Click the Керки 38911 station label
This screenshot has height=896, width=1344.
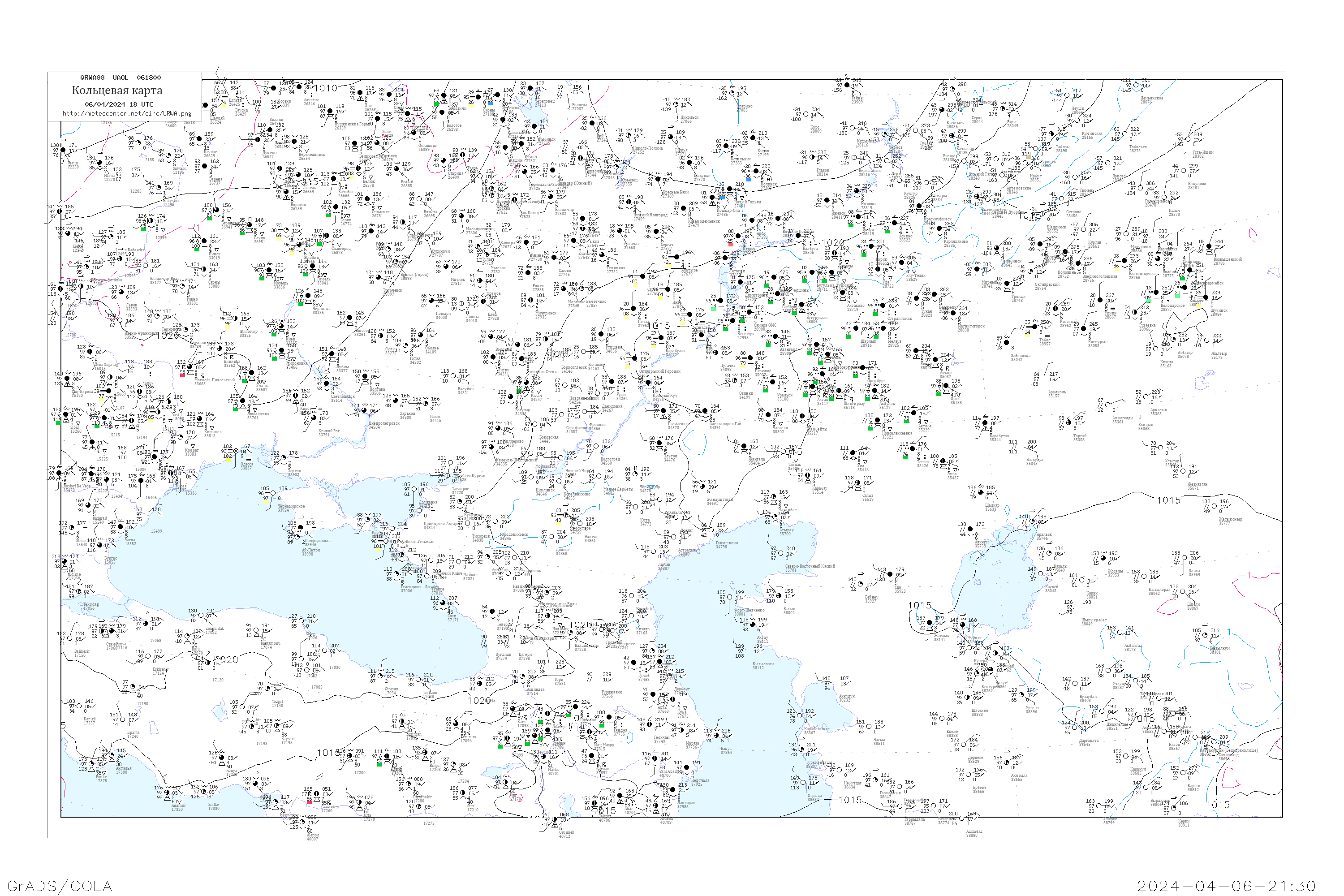(1184, 823)
